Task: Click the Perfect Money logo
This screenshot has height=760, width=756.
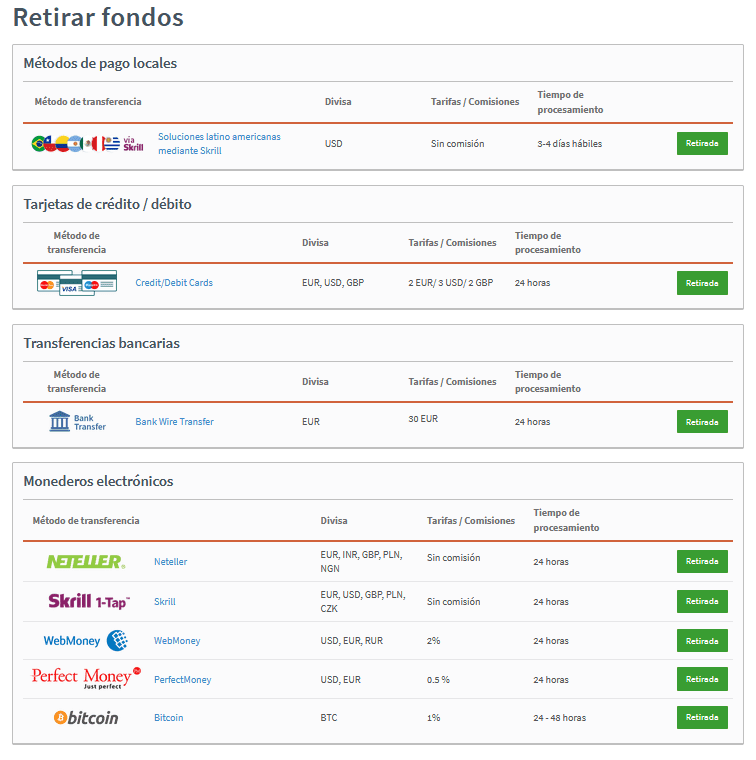Action: [x=86, y=679]
